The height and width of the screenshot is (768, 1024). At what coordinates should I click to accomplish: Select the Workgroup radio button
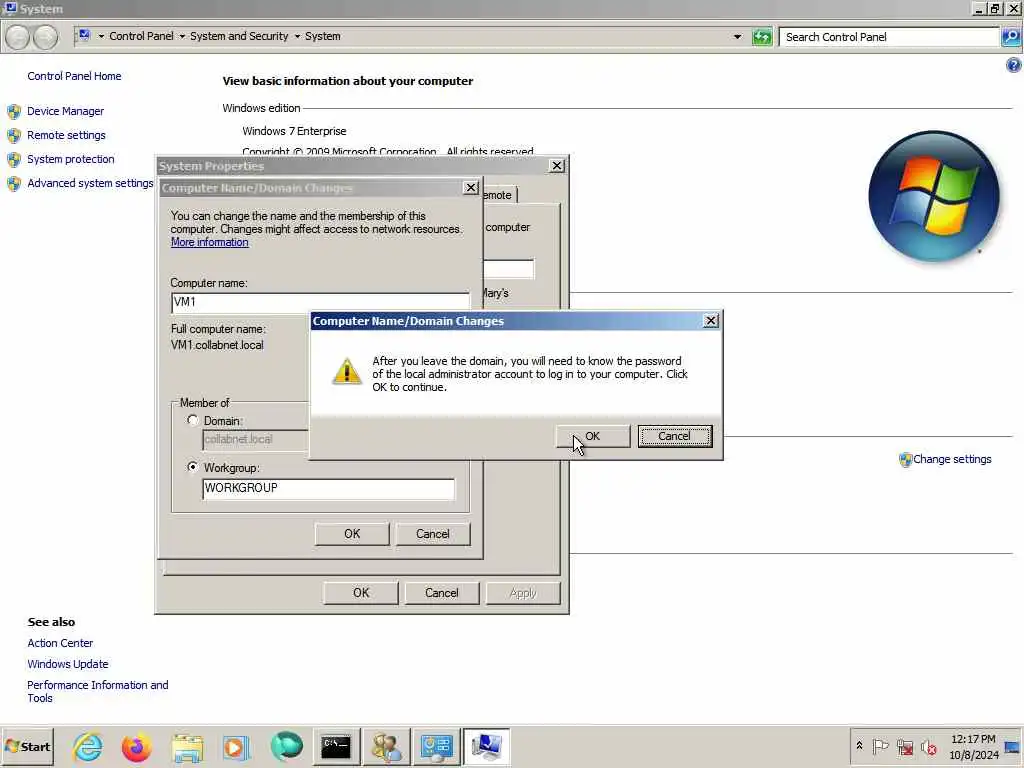pyautogui.click(x=193, y=468)
